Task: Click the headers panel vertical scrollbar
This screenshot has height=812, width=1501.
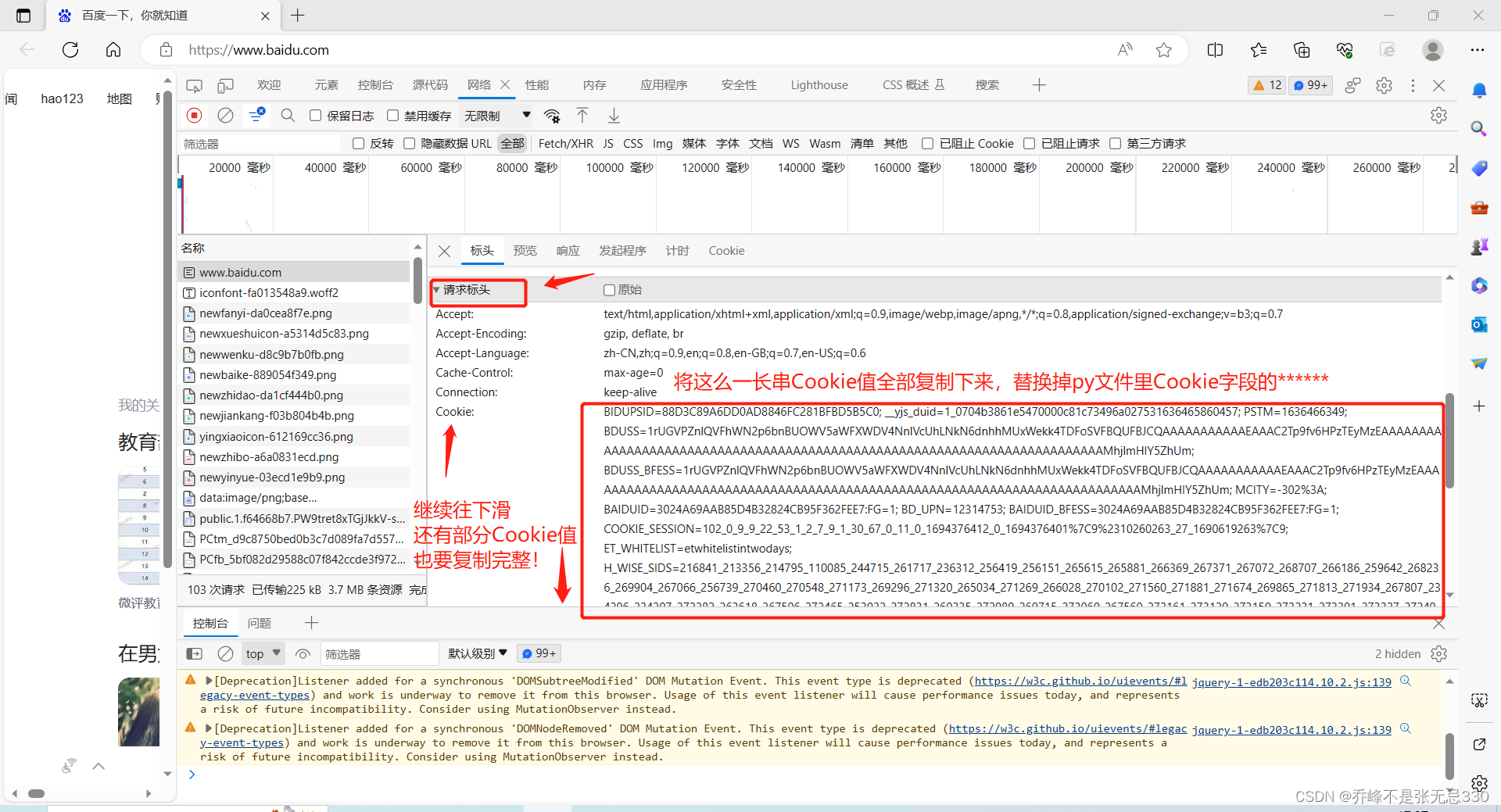Action: click(1449, 439)
